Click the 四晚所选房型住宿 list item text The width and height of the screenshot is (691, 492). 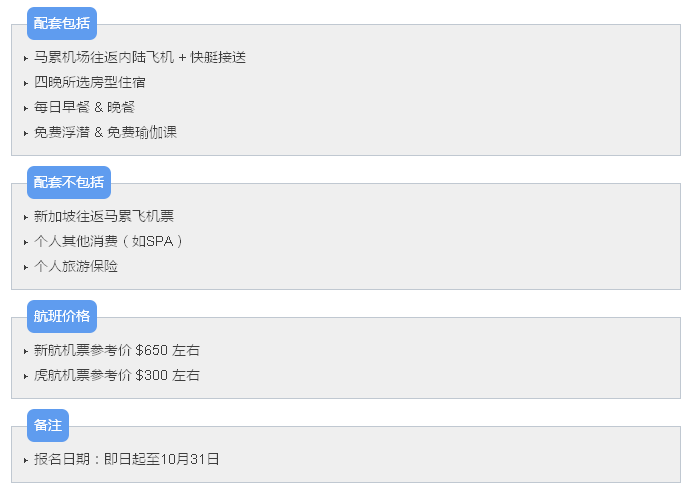click(90, 83)
